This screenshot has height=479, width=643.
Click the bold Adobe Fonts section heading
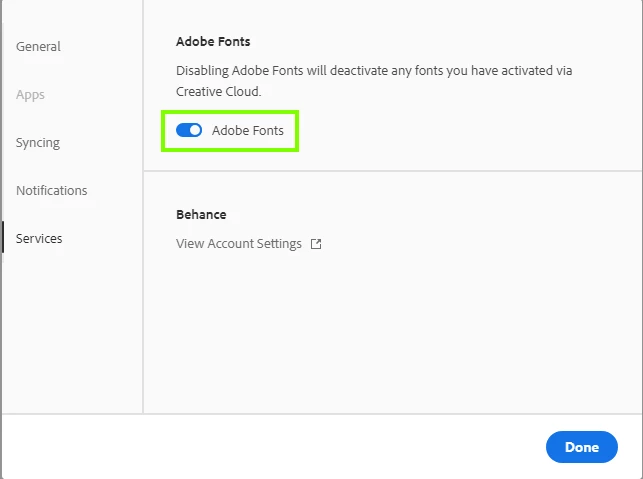213,42
